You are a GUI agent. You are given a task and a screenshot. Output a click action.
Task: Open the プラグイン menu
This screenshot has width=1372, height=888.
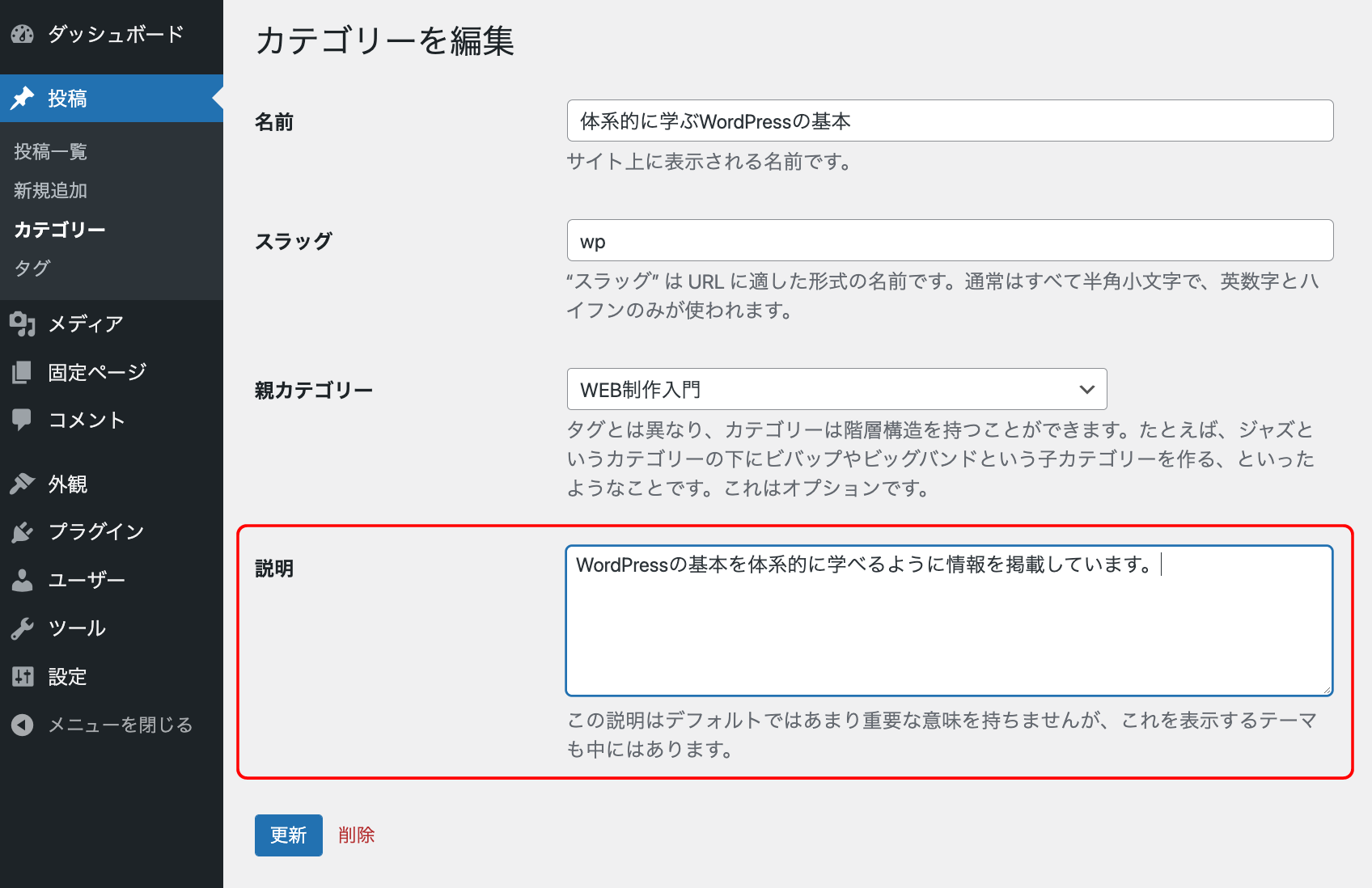[112, 531]
